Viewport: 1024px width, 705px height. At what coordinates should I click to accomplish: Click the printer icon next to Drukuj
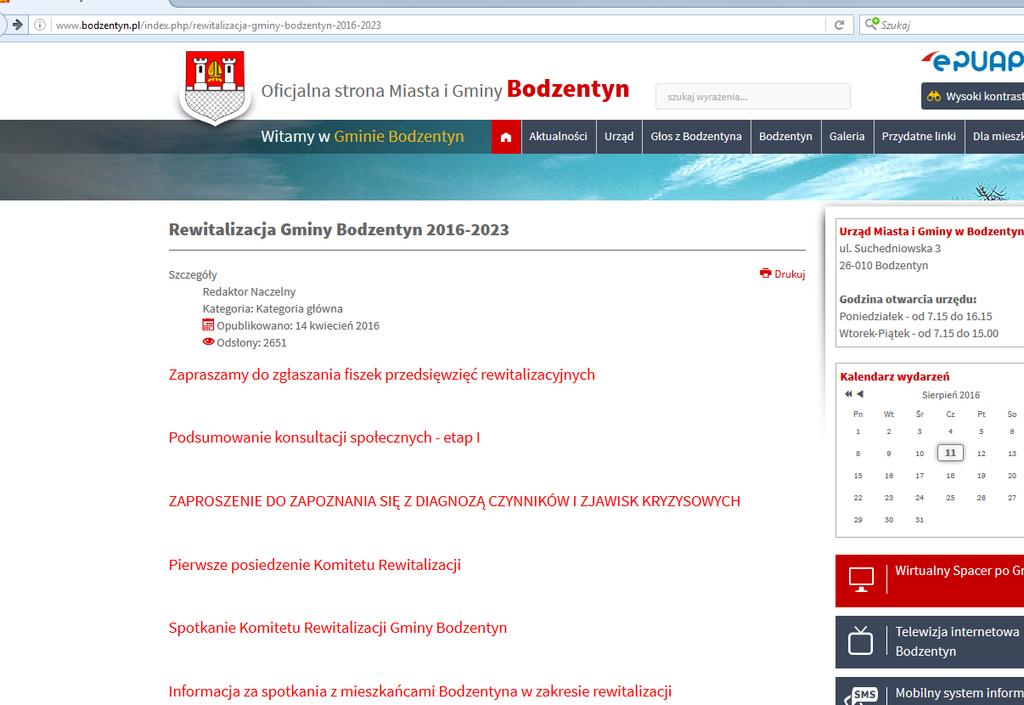(765, 274)
